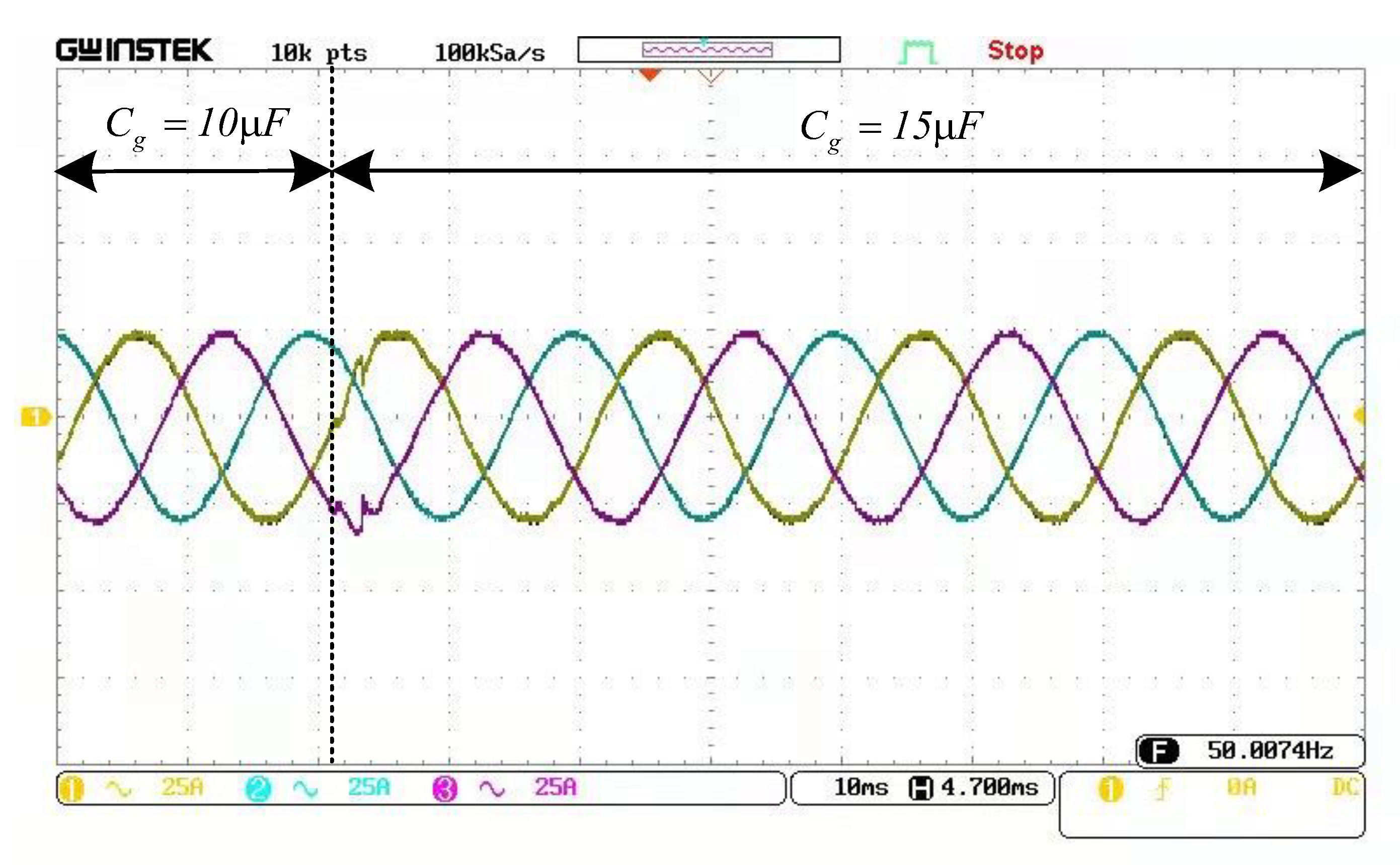The height and width of the screenshot is (865, 1400).
Task: Click the channel 1 yellow badge
Action: (x=71, y=789)
